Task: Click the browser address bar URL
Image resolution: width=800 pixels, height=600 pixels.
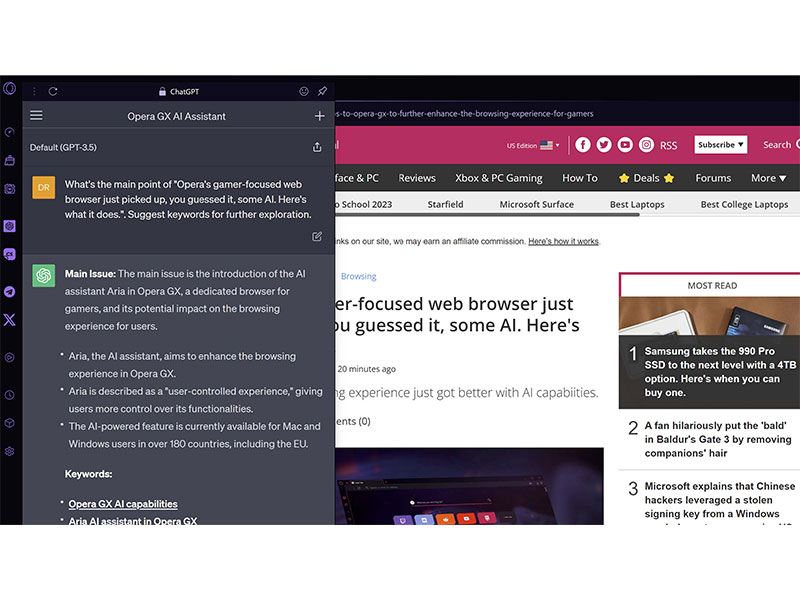Action: click(x=464, y=114)
